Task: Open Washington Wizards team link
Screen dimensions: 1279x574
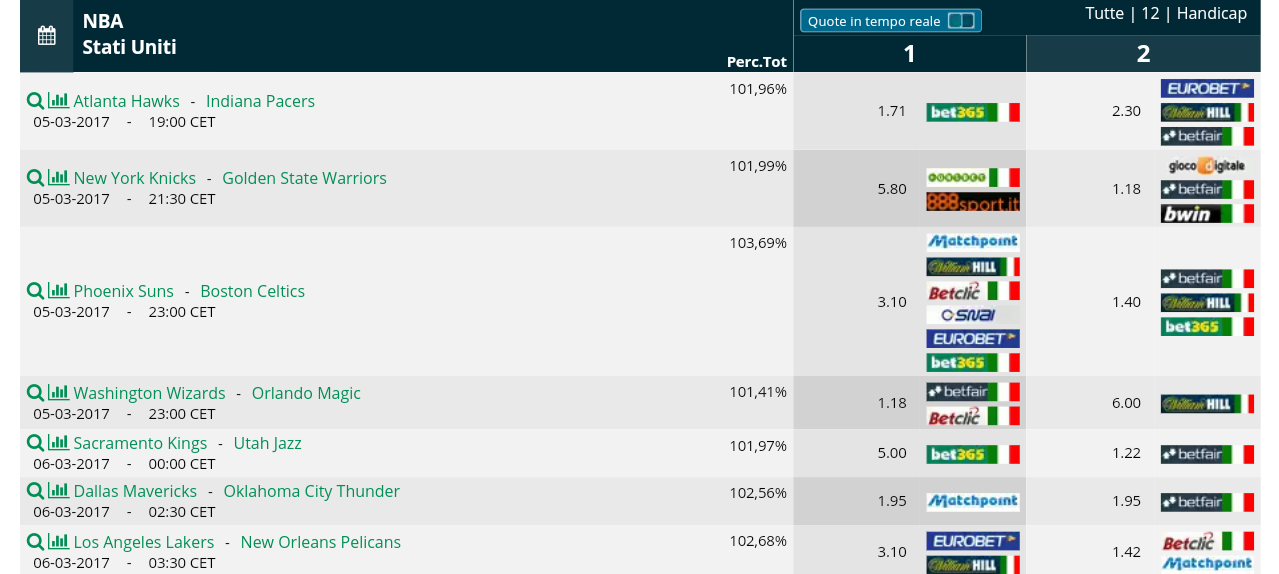Action: coord(150,393)
